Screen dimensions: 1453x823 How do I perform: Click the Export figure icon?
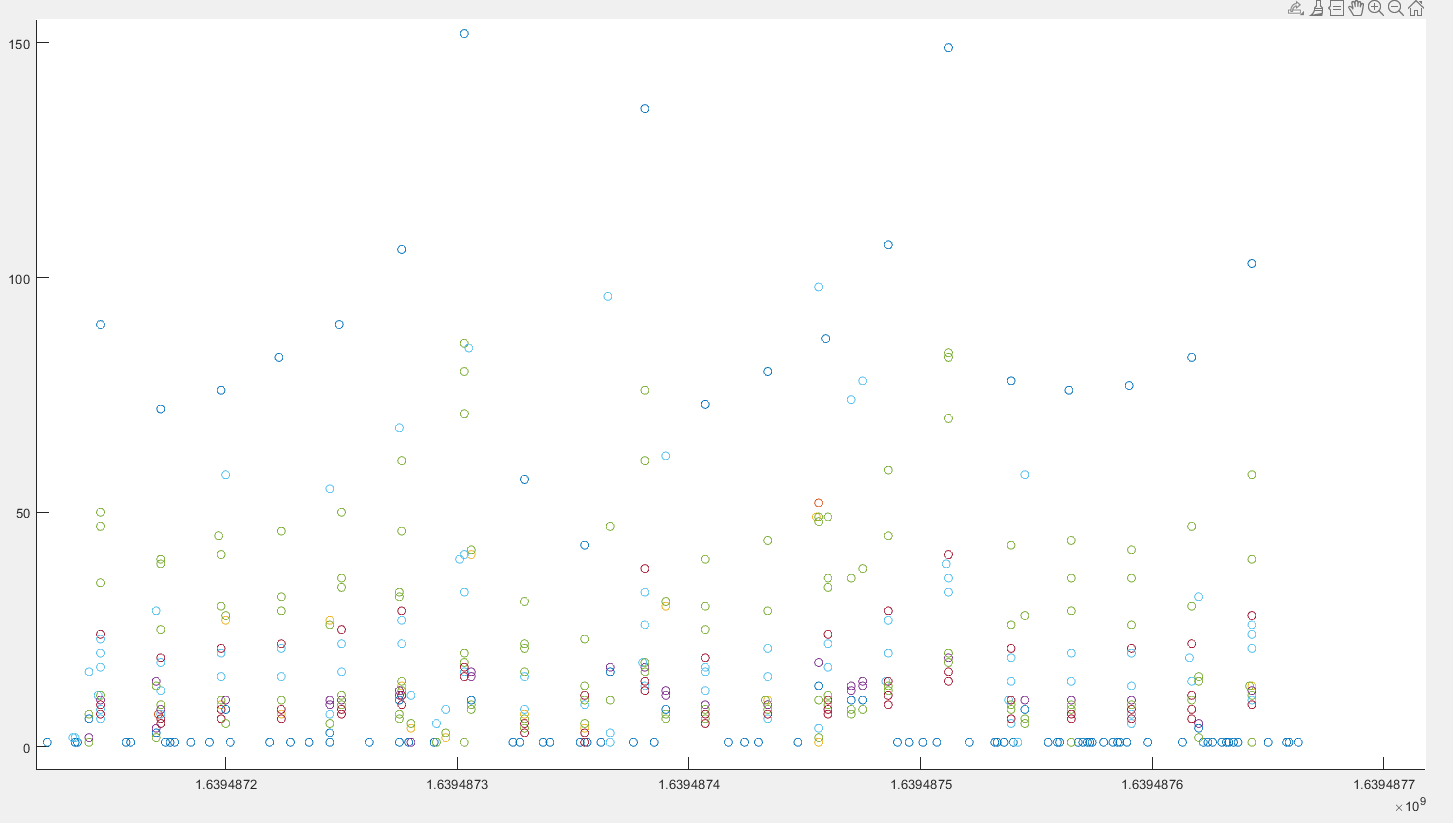1294,8
